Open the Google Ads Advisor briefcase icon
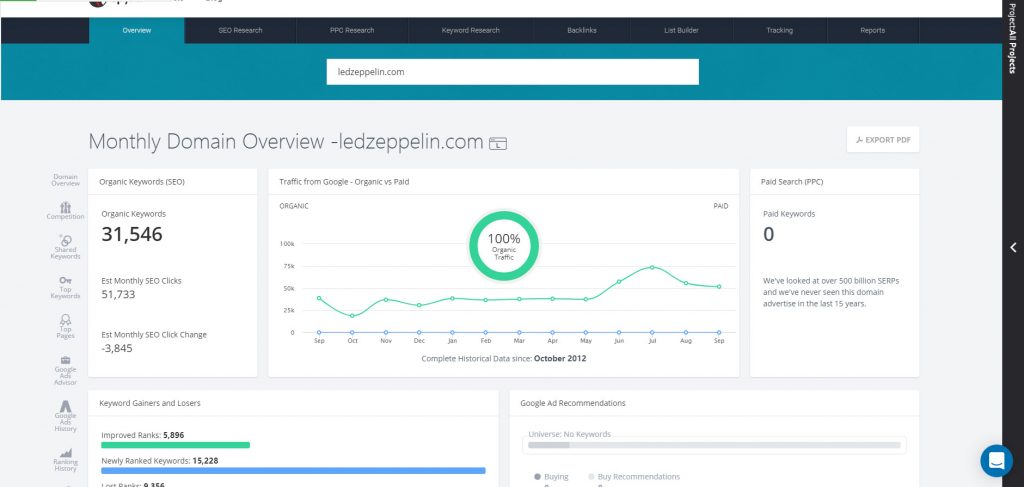The image size is (1024, 487). [65, 360]
